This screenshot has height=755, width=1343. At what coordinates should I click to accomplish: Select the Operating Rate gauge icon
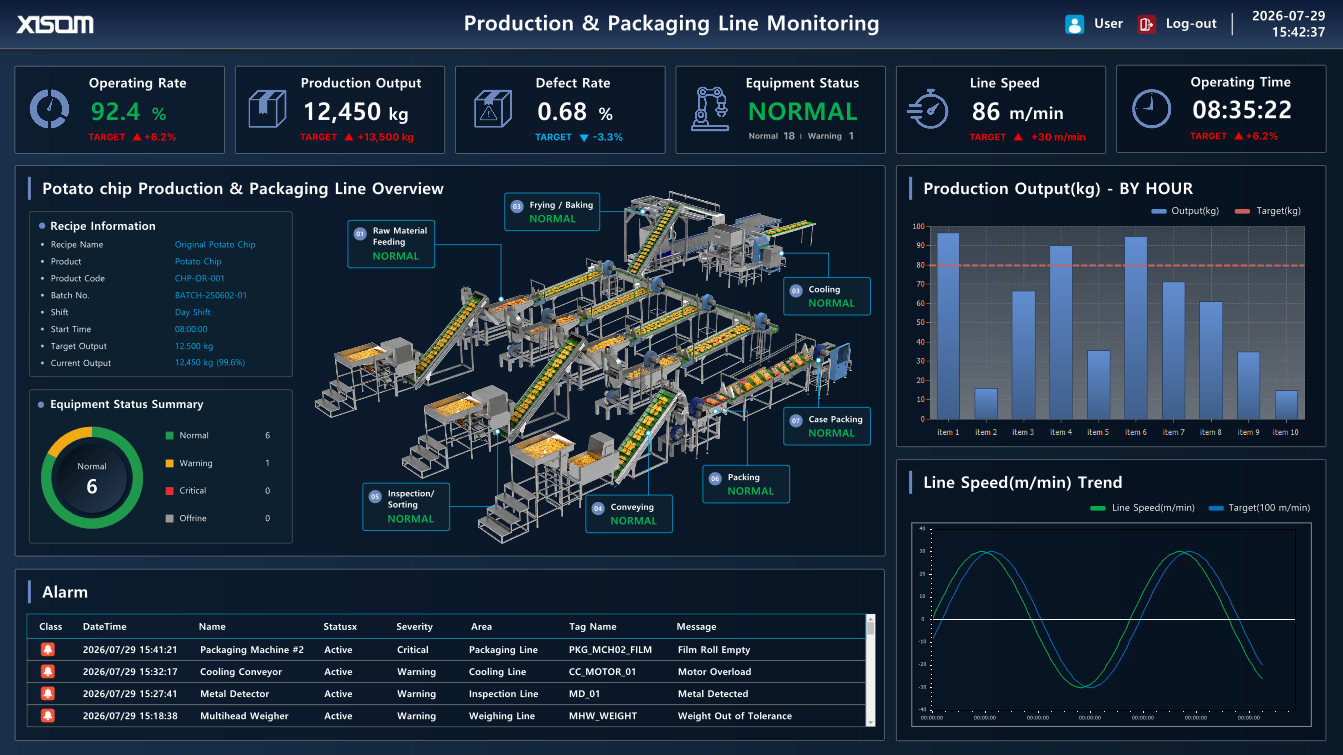tap(48, 109)
